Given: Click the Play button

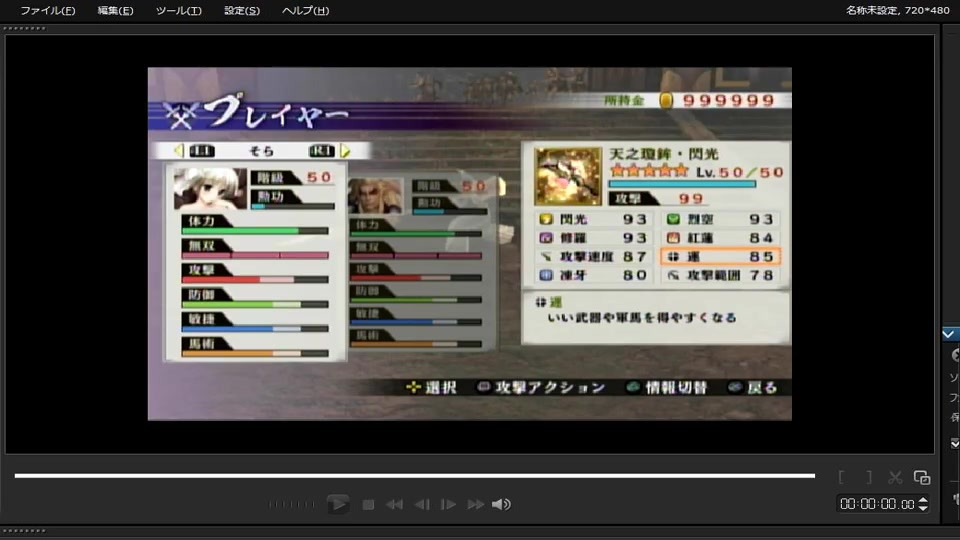Looking at the screenshot, I should (337, 504).
